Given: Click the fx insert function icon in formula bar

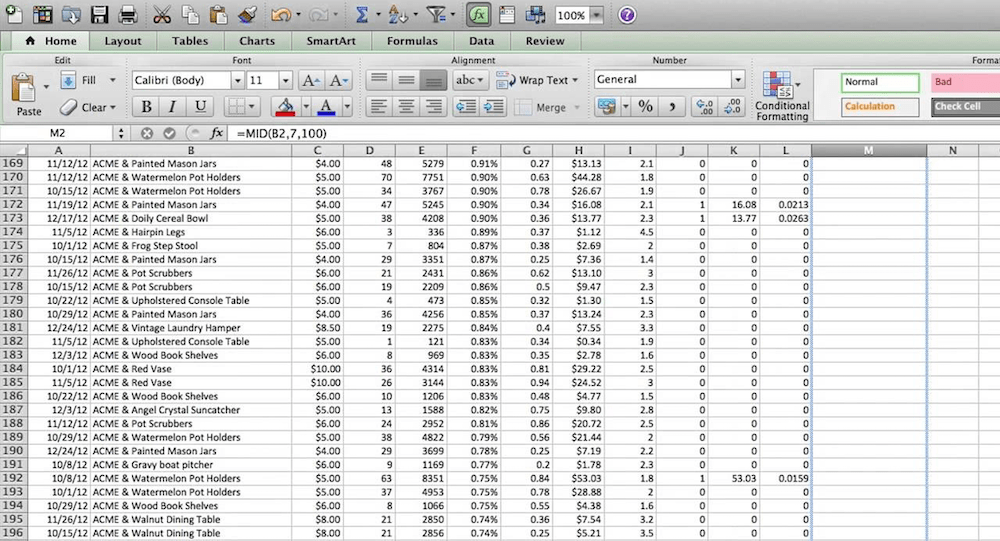Looking at the screenshot, I should [x=216, y=133].
